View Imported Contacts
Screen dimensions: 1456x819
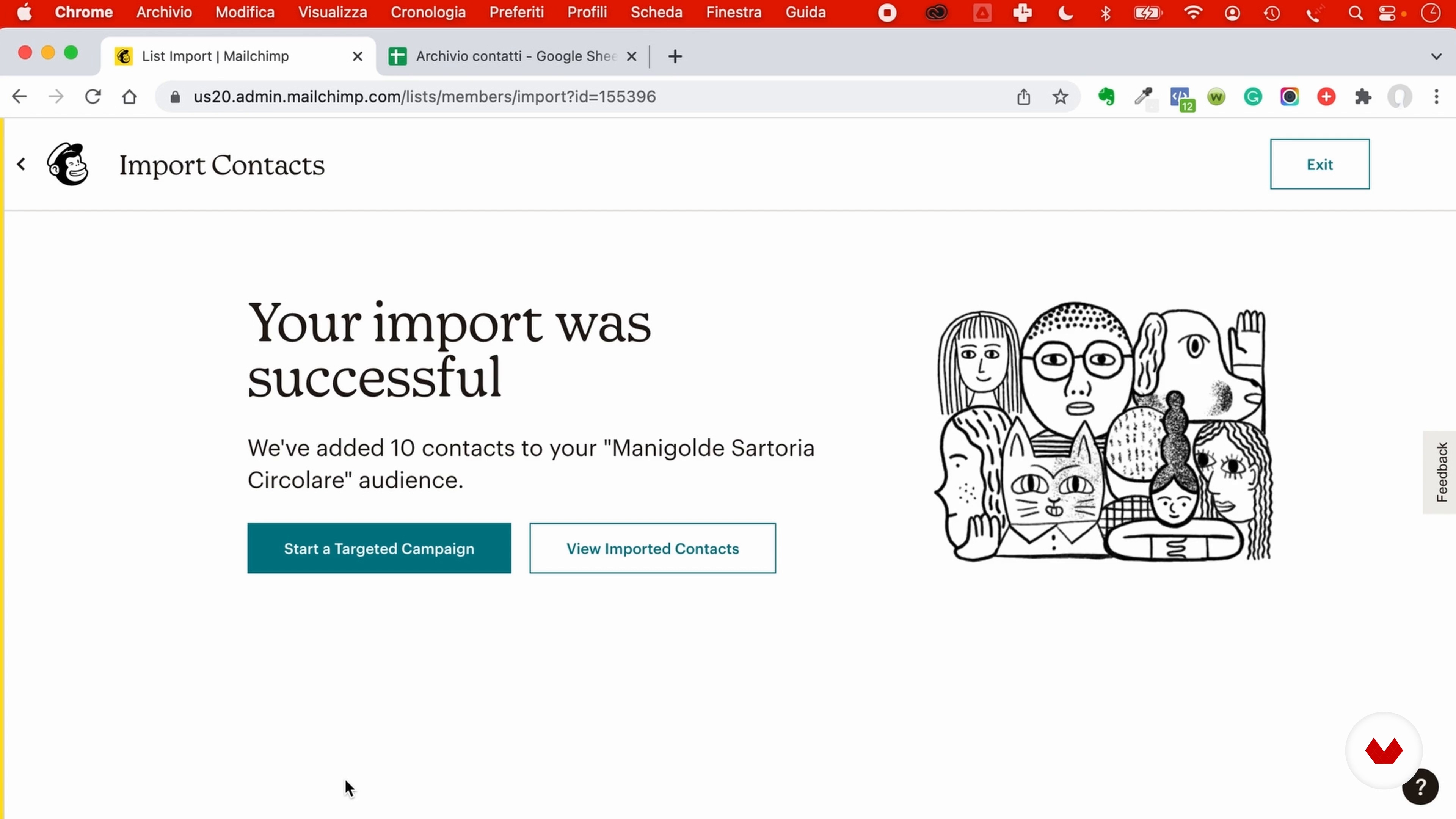[652, 548]
